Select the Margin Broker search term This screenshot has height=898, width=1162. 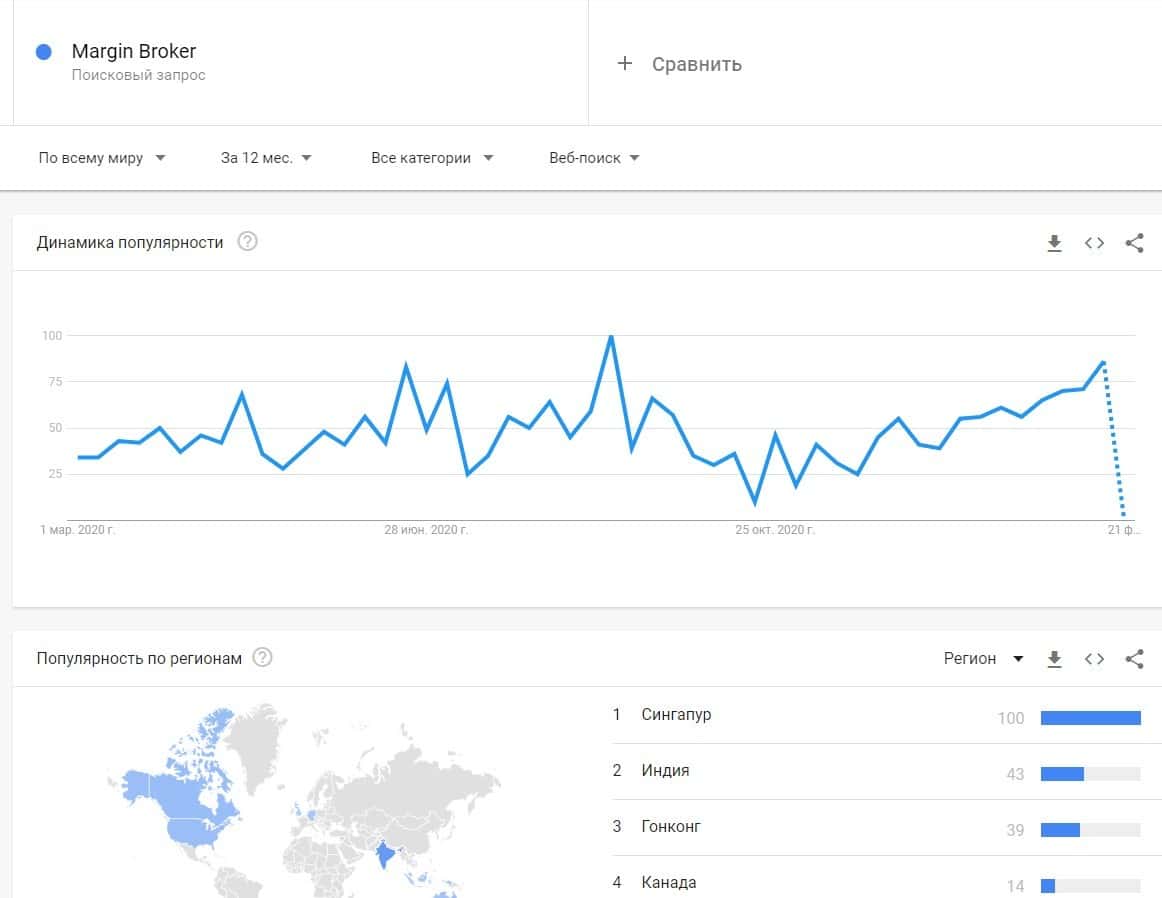134,52
